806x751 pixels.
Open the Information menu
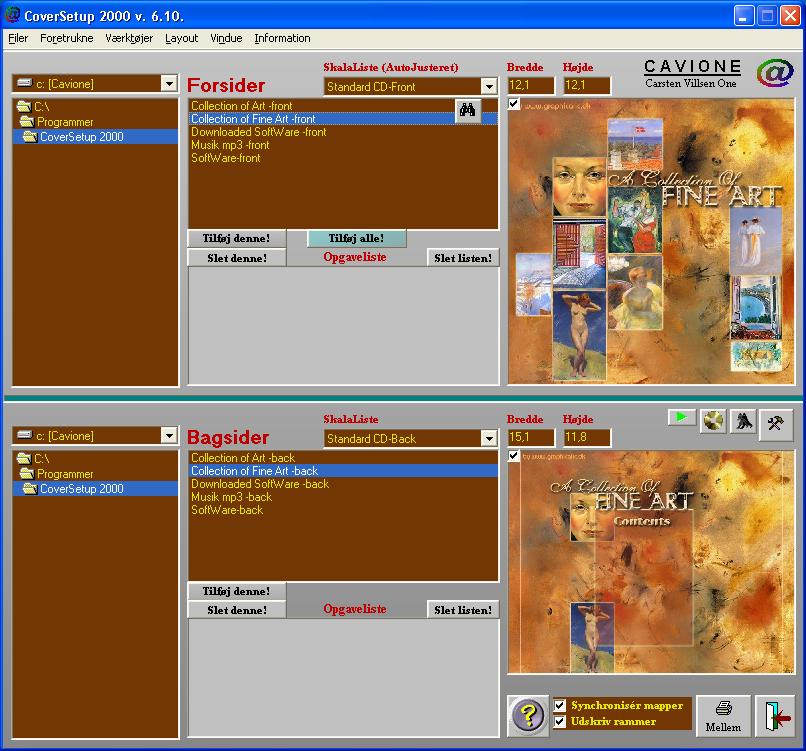click(282, 38)
